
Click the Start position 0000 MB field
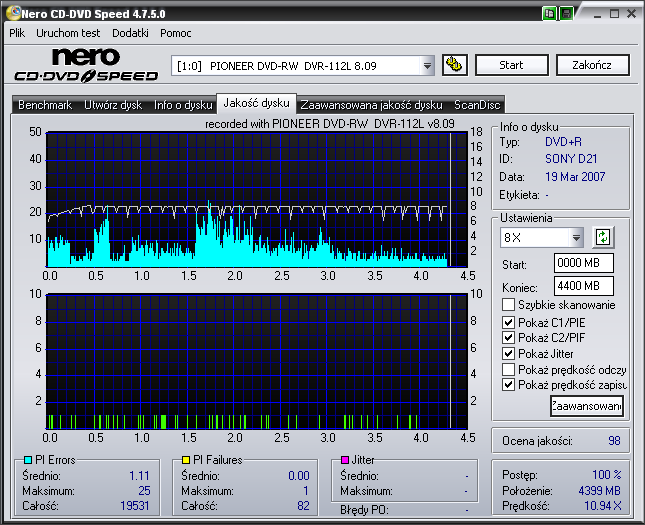pos(584,263)
